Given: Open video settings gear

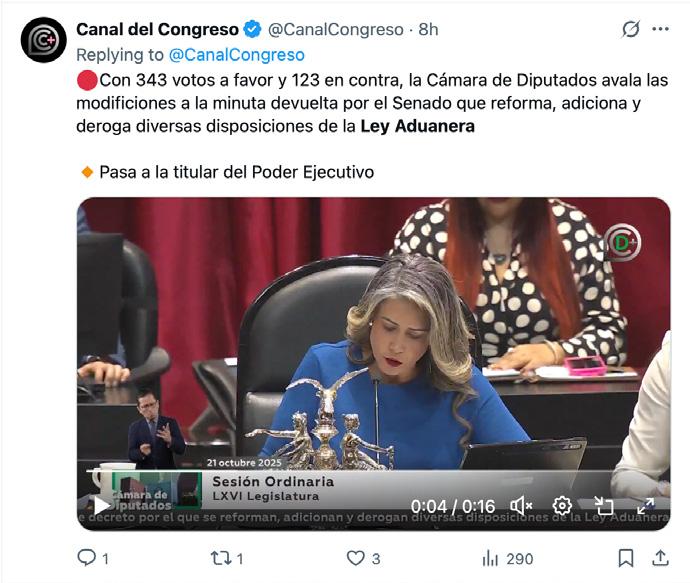Looking at the screenshot, I should (562, 506).
